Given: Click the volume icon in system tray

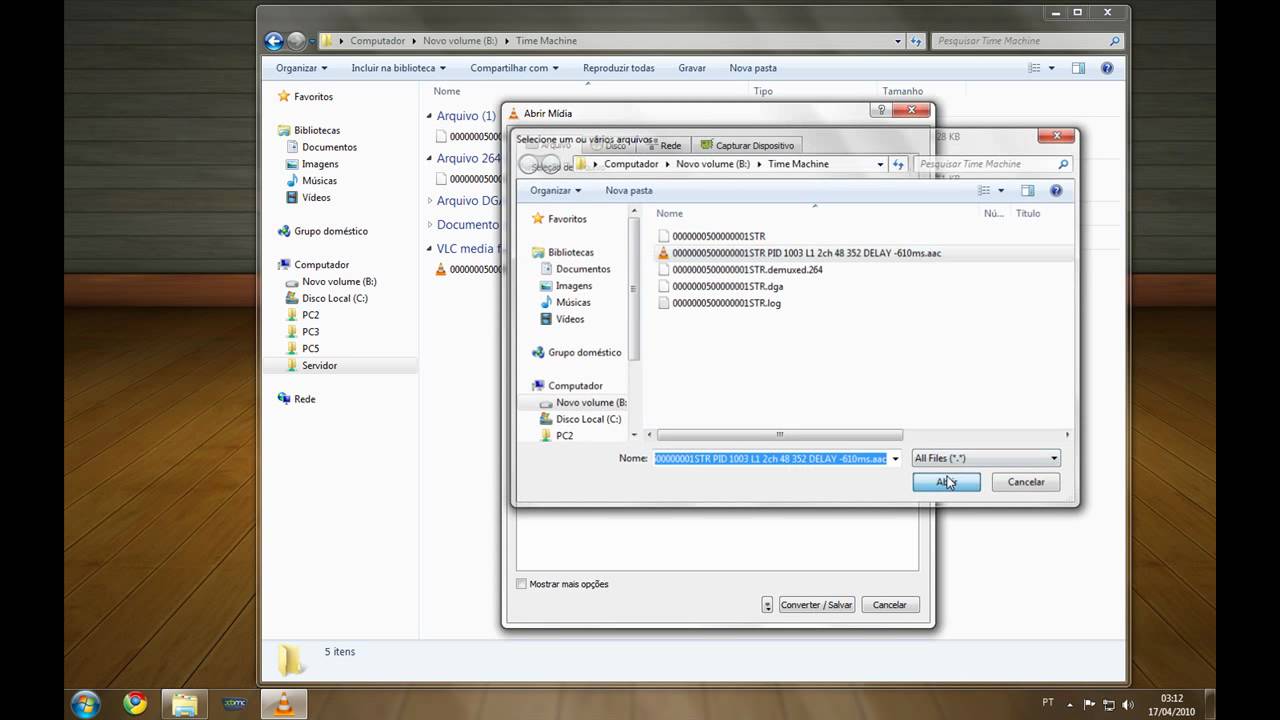Looking at the screenshot, I should [x=1127, y=704].
